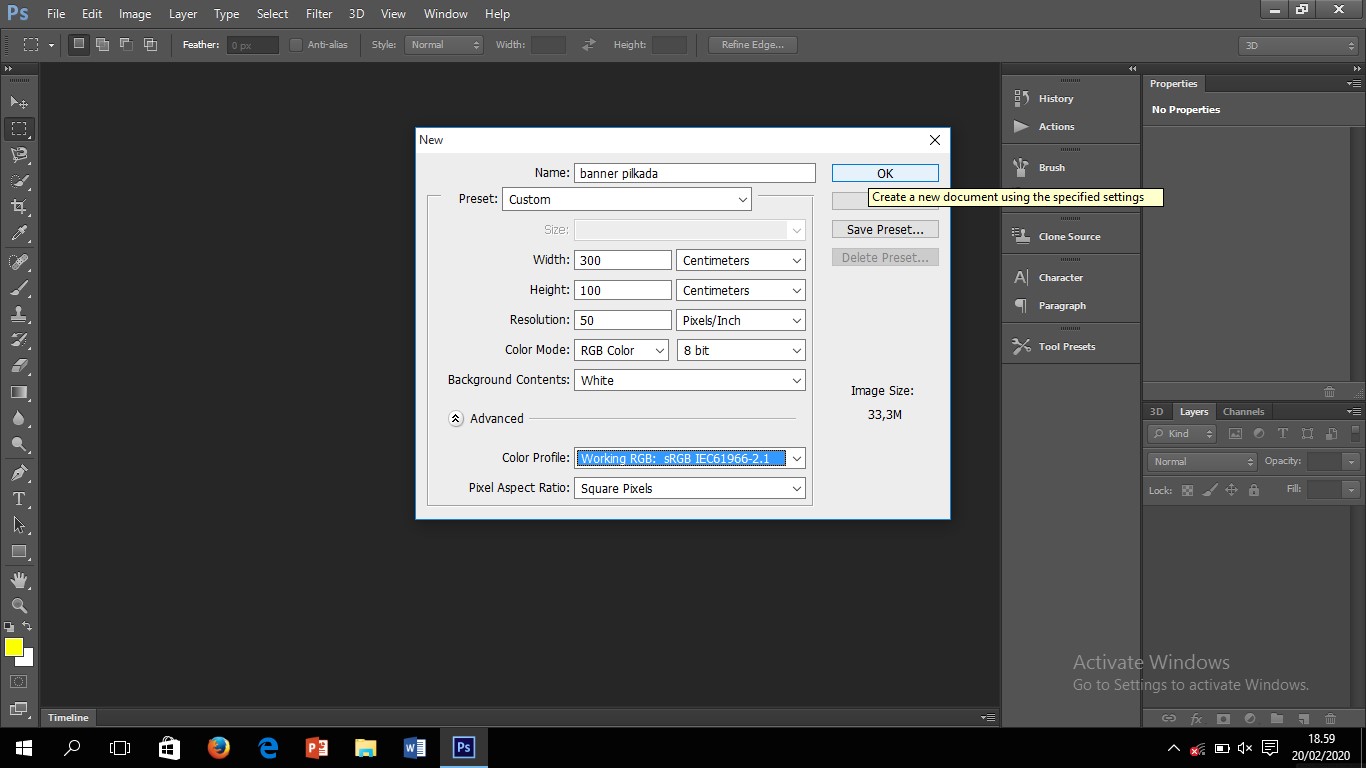Select the Clone Stamp tool
1366x768 pixels.
(19, 314)
